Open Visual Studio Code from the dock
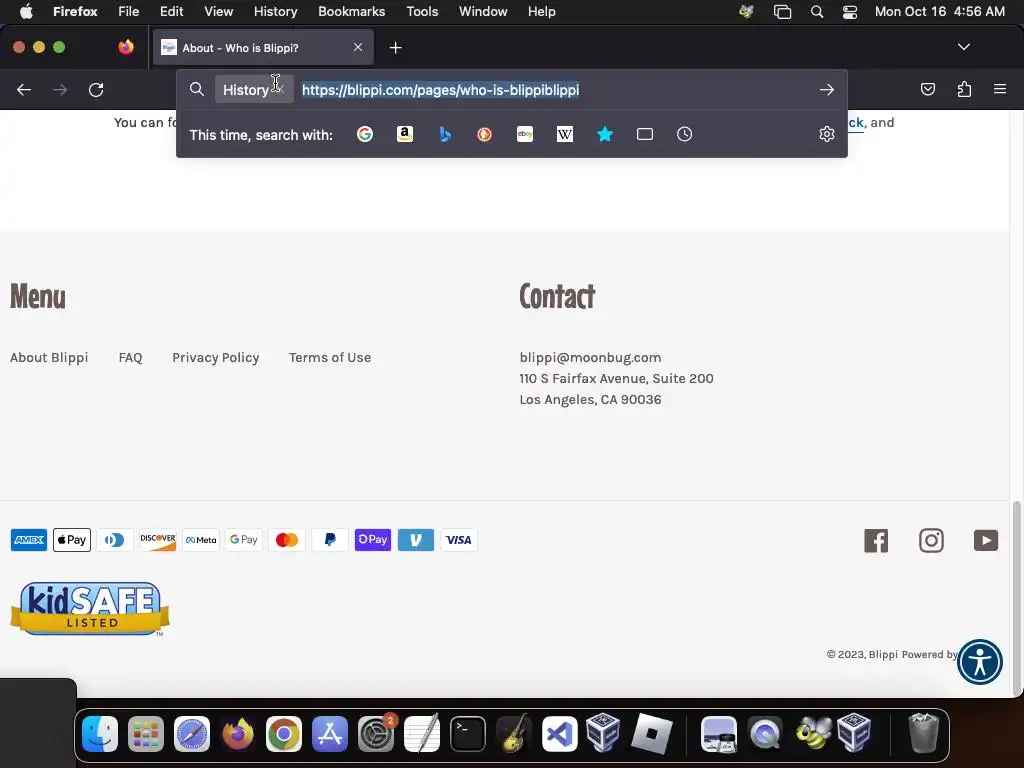 click(560, 734)
